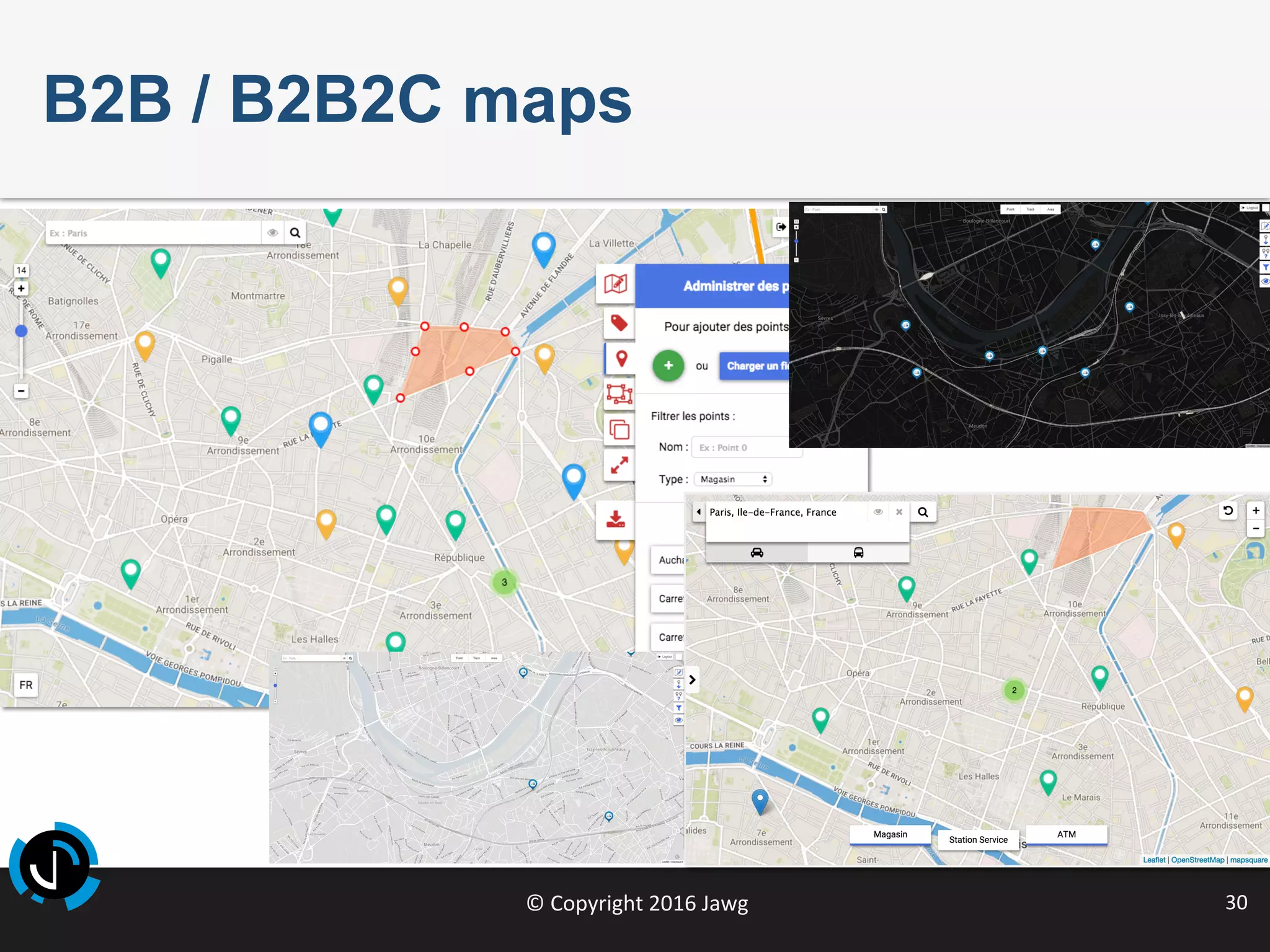Expand side panel with right chevron
Viewport: 1270px width, 952px height.
[692, 680]
